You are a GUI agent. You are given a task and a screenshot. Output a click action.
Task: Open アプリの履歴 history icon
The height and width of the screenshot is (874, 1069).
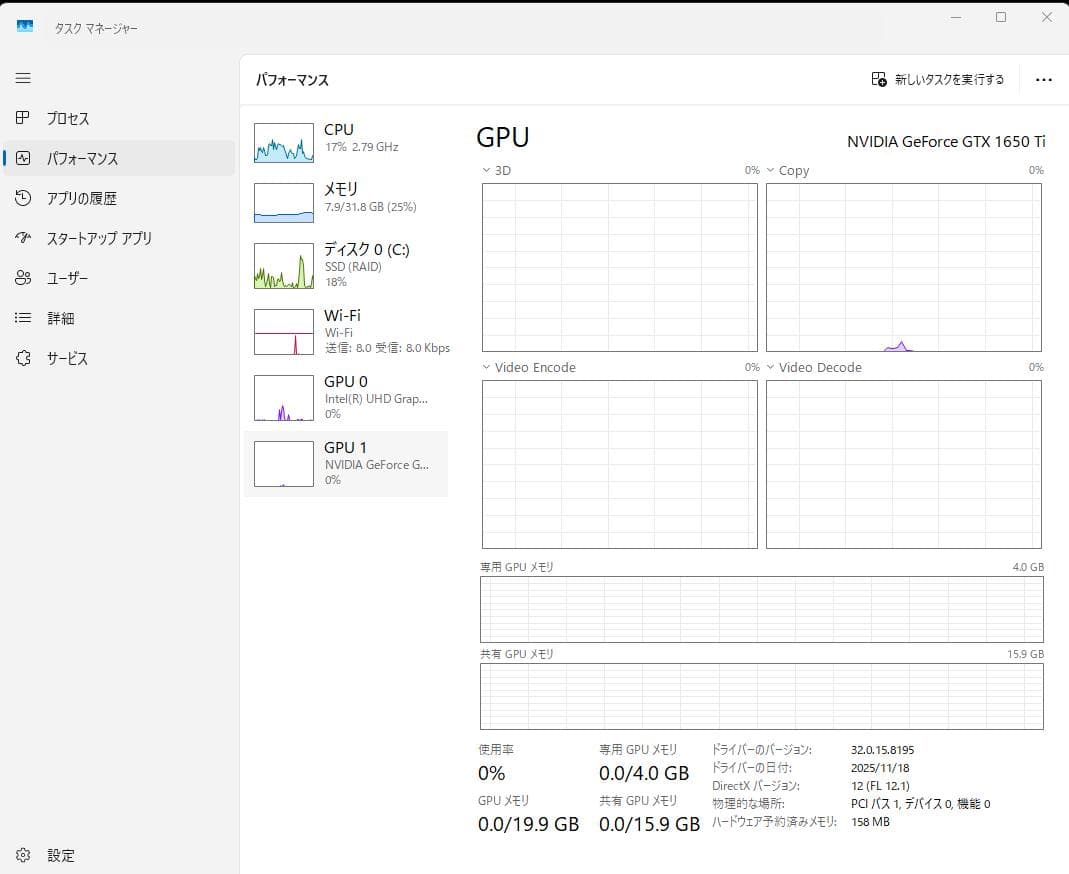(x=22, y=198)
